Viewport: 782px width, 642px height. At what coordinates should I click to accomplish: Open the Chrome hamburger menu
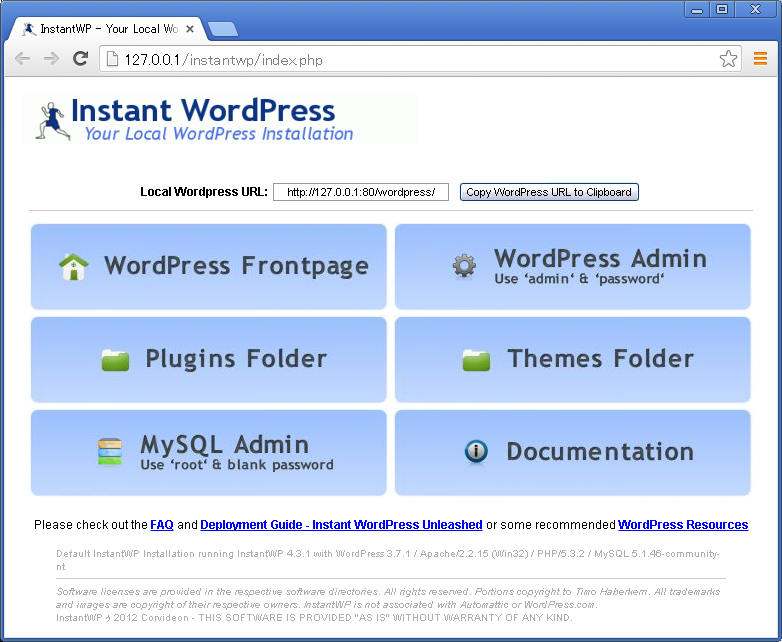(x=760, y=59)
